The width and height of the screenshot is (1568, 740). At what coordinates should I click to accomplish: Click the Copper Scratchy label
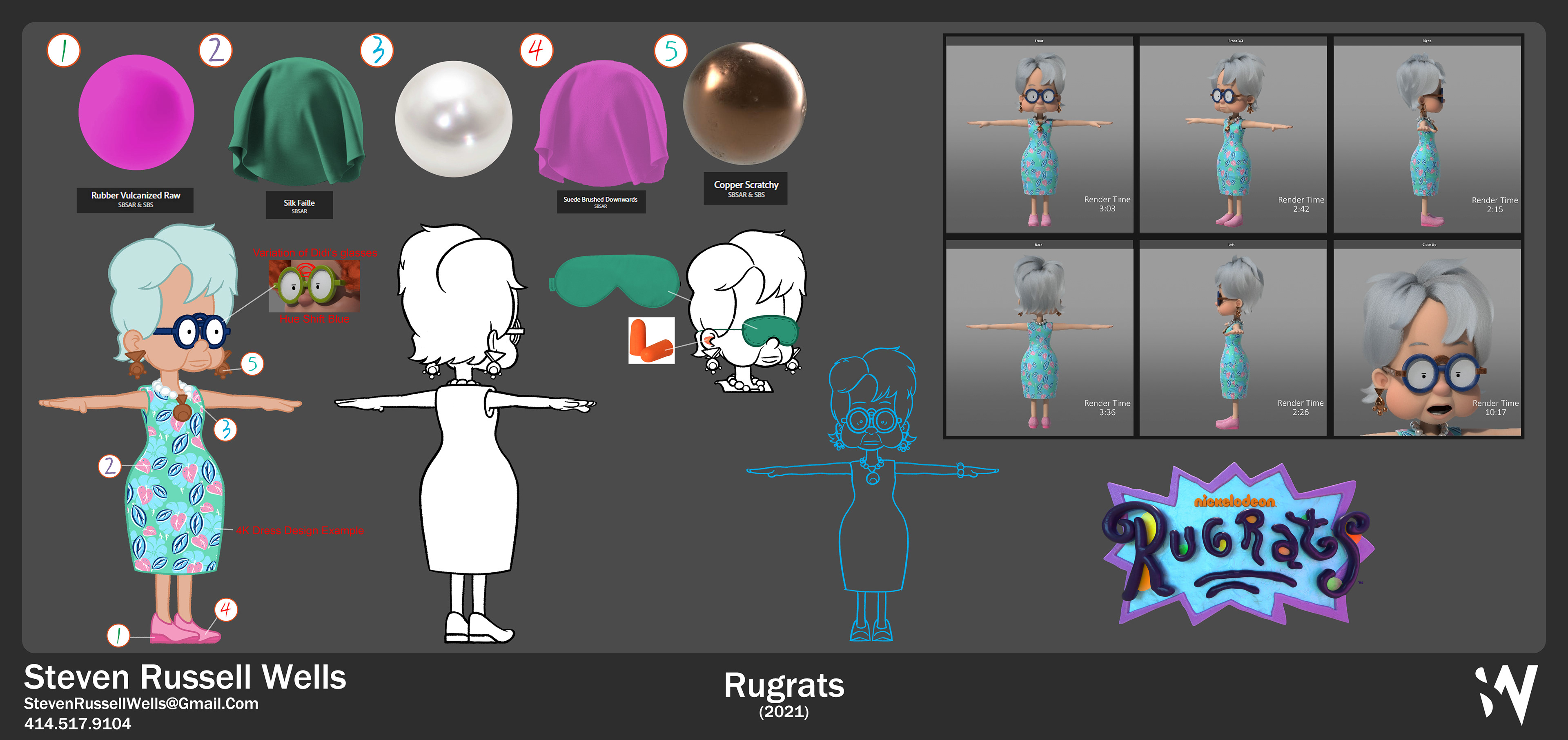pyautogui.click(x=746, y=188)
